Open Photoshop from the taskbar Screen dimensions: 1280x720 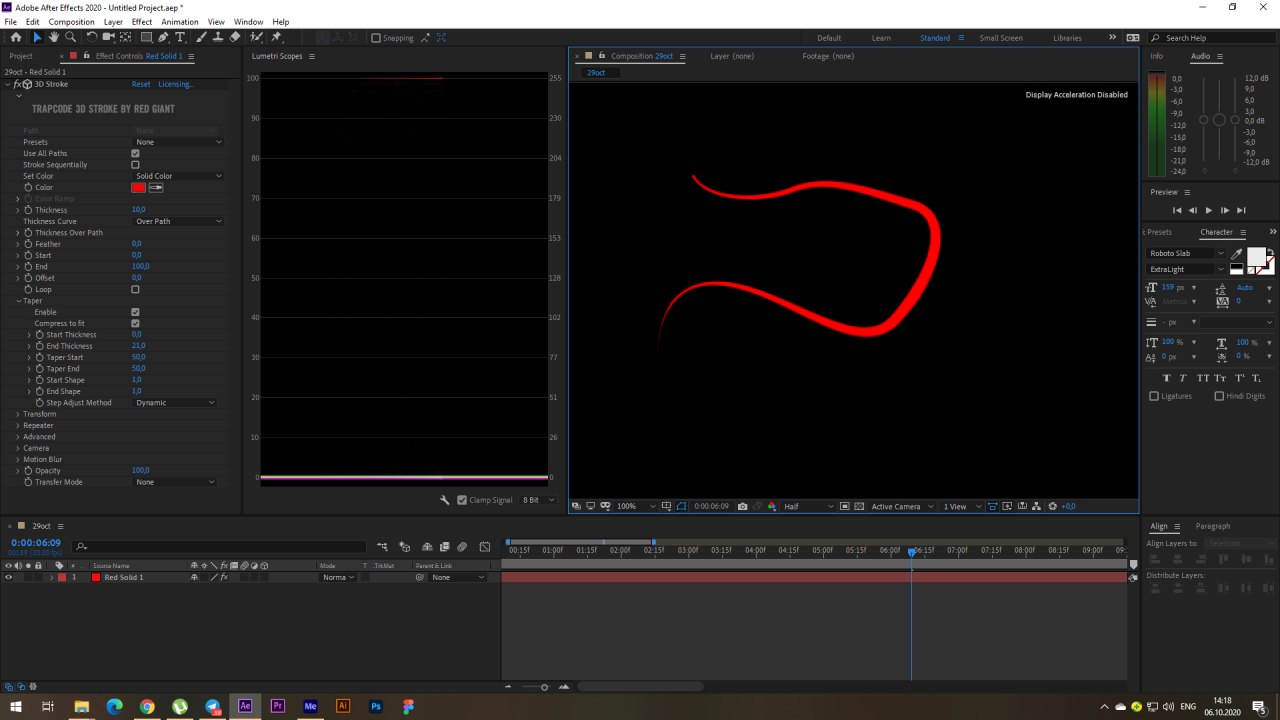coord(376,706)
